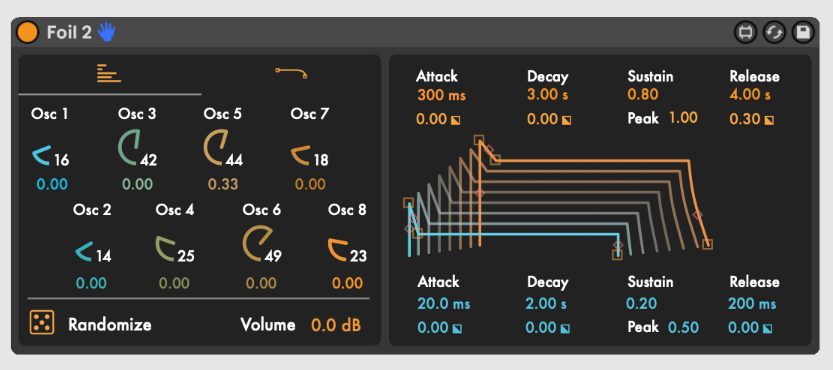
Task: Select the Volume 0.0 dB field
Action: pos(336,325)
